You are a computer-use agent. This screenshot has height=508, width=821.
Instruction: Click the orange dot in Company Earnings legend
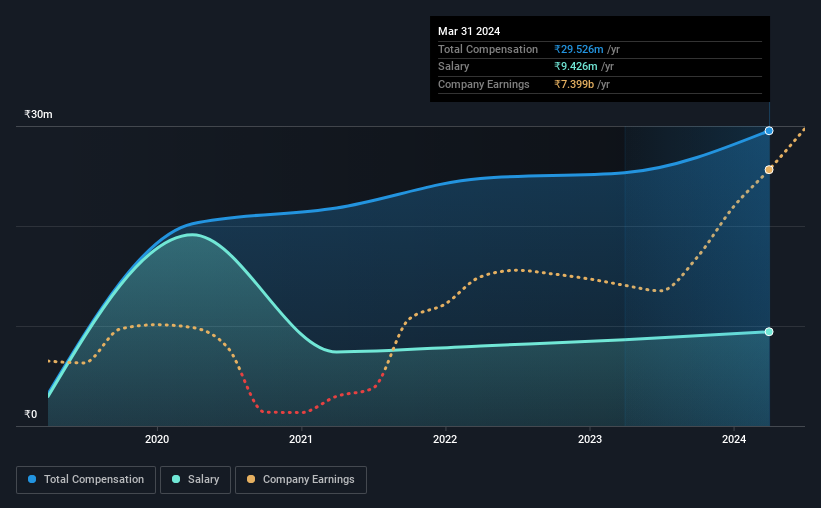click(251, 479)
